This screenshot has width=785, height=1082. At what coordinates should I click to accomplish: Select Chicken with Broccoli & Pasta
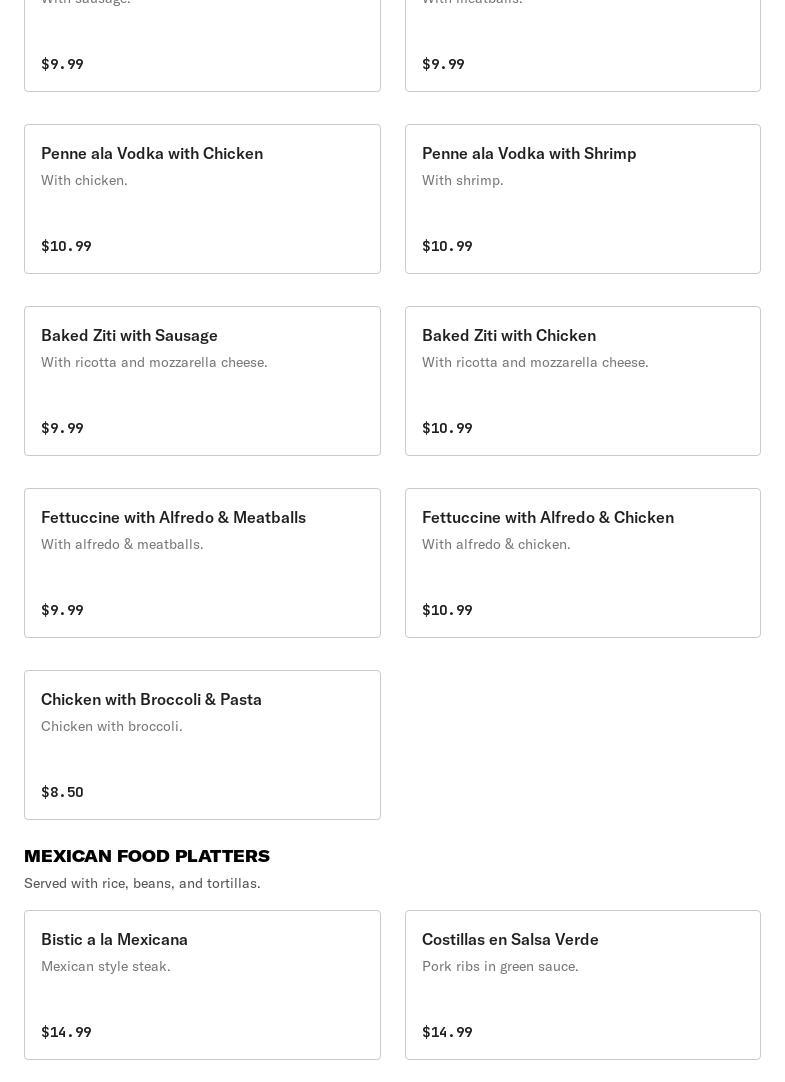pos(202,745)
